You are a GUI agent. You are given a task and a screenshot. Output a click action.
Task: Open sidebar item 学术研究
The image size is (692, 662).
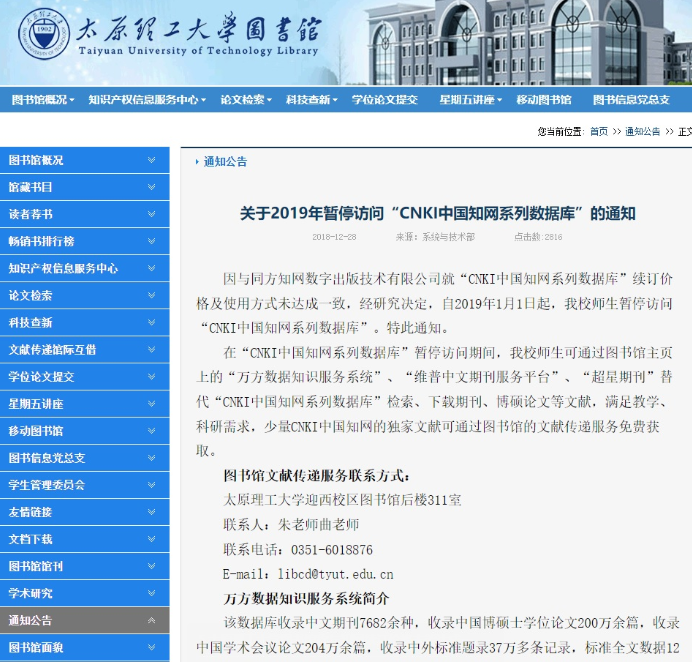click(84, 593)
